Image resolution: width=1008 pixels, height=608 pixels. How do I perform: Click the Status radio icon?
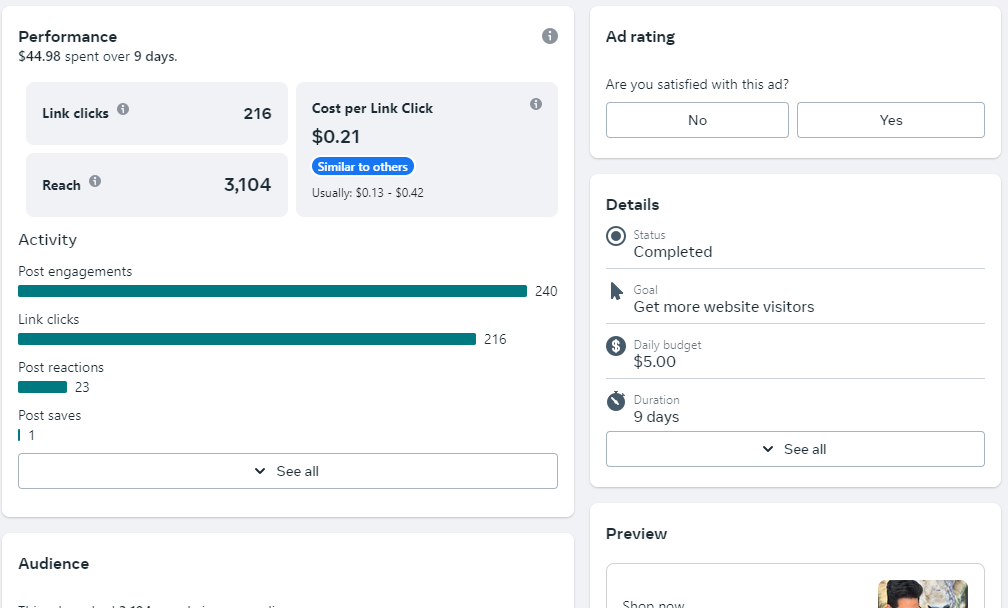[616, 236]
